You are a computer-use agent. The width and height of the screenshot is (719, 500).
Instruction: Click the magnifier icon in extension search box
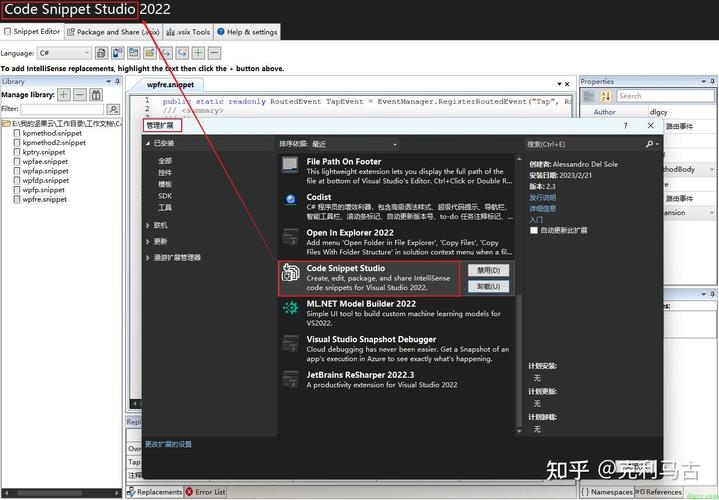click(x=649, y=144)
